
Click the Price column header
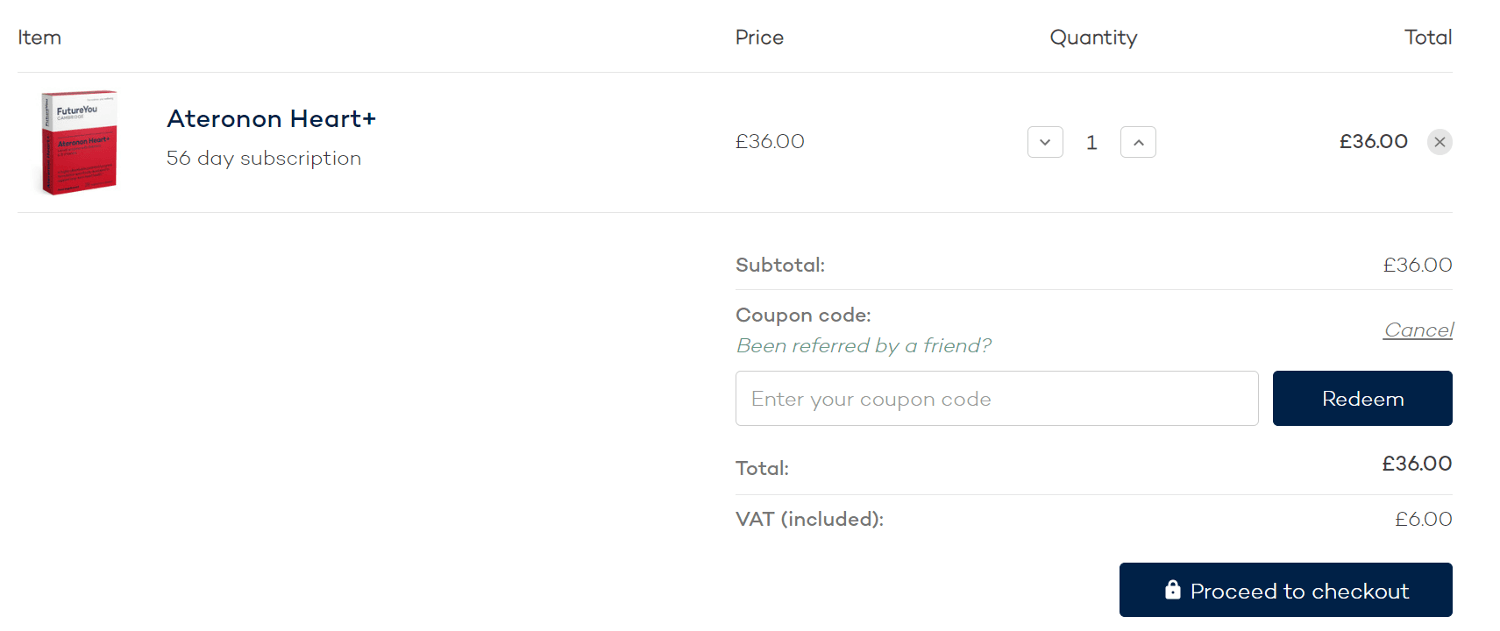pyautogui.click(x=759, y=37)
